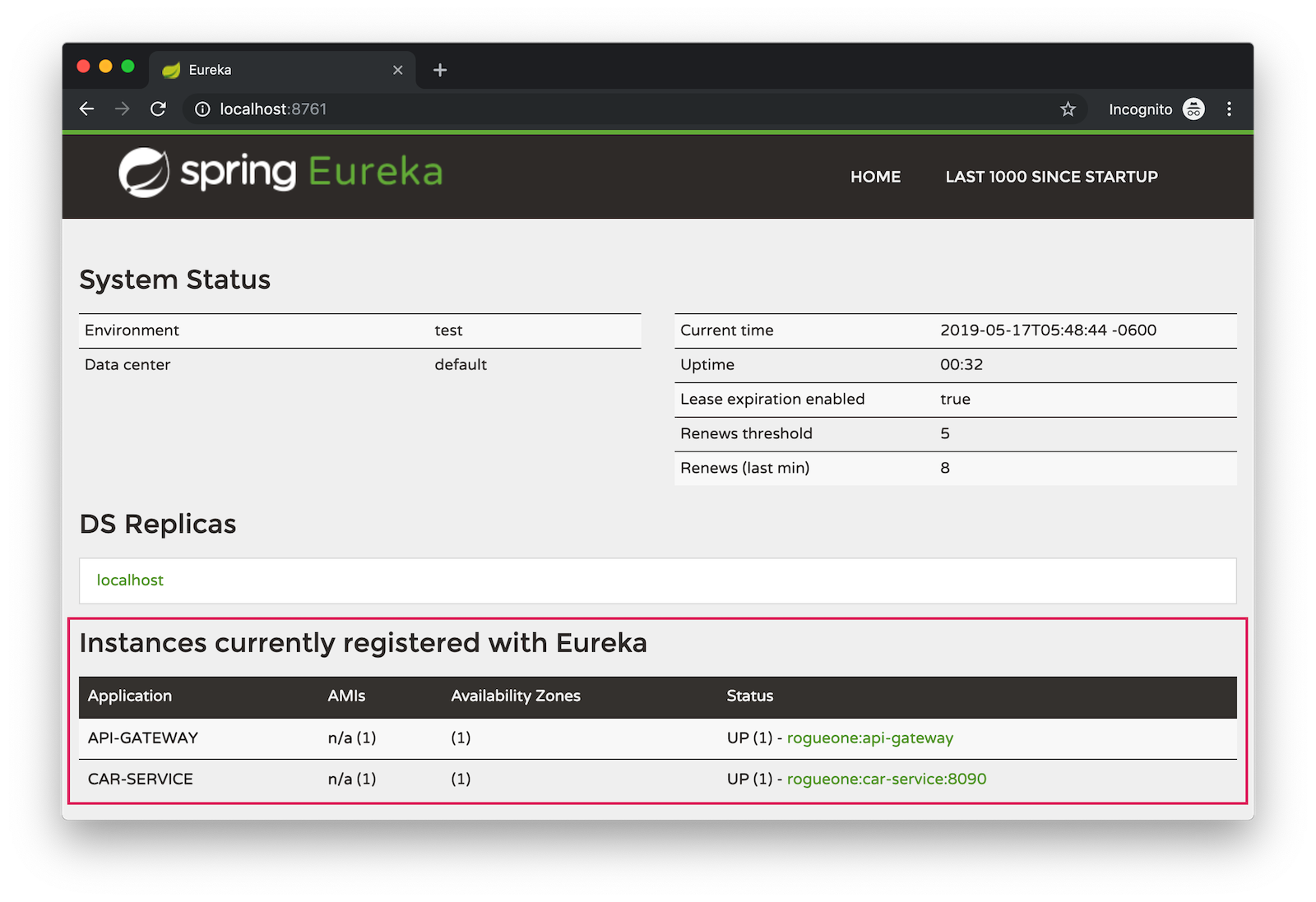The height and width of the screenshot is (902, 1316).
Task: Open the HOME navigation item
Action: (875, 177)
